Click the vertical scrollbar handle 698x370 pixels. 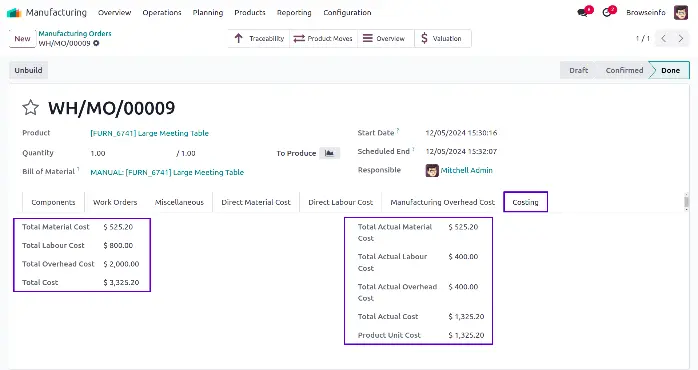tap(686, 202)
